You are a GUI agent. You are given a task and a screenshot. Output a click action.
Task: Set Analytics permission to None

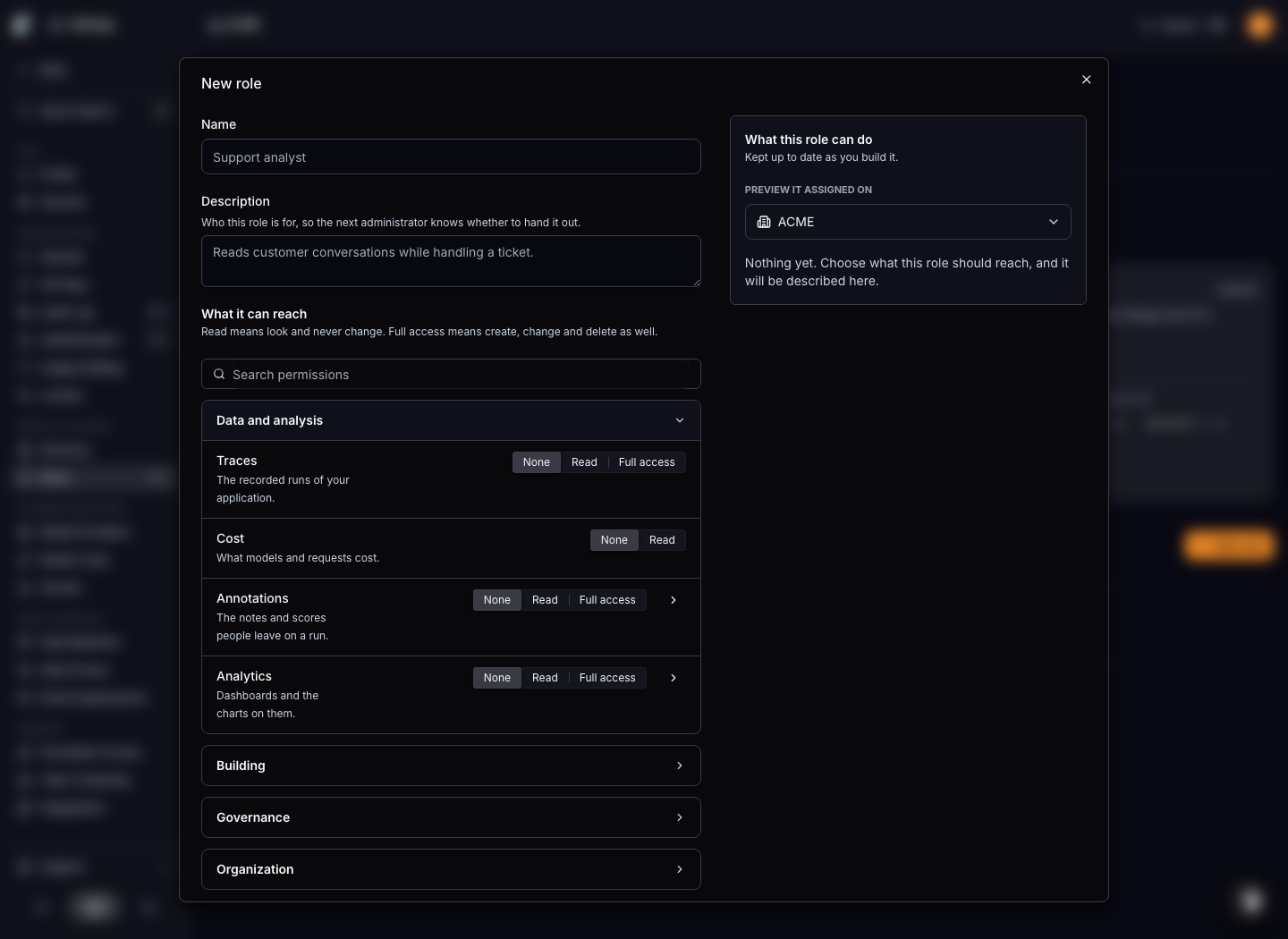(497, 678)
